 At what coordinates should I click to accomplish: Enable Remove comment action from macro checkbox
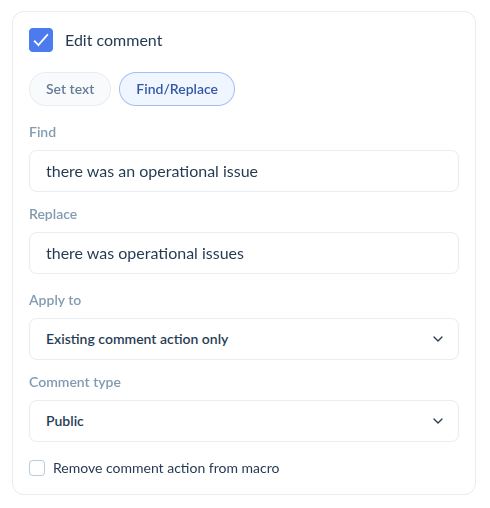pos(37,468)
